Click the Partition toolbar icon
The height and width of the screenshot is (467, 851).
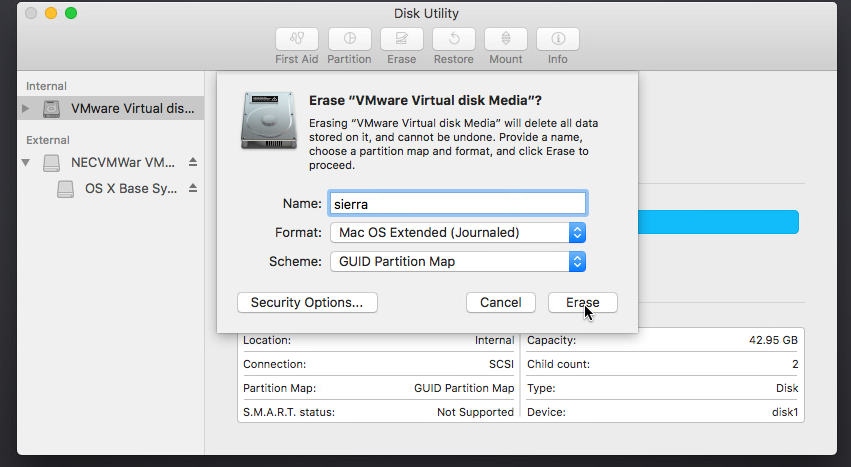(350, 39)
